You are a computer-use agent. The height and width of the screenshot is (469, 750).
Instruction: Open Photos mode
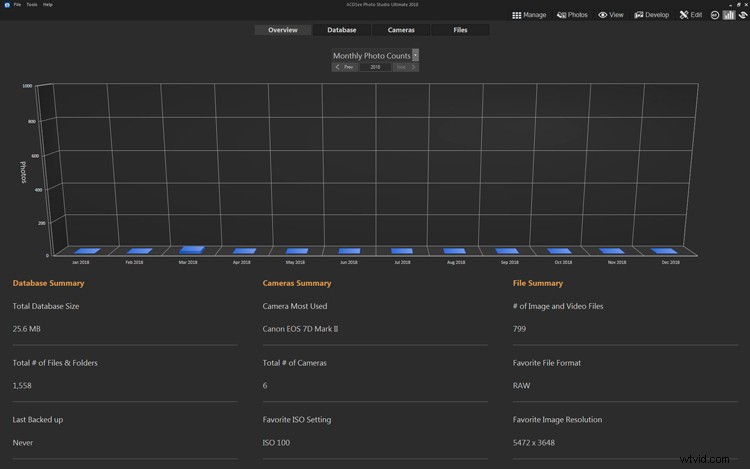(x=573, y=15)
